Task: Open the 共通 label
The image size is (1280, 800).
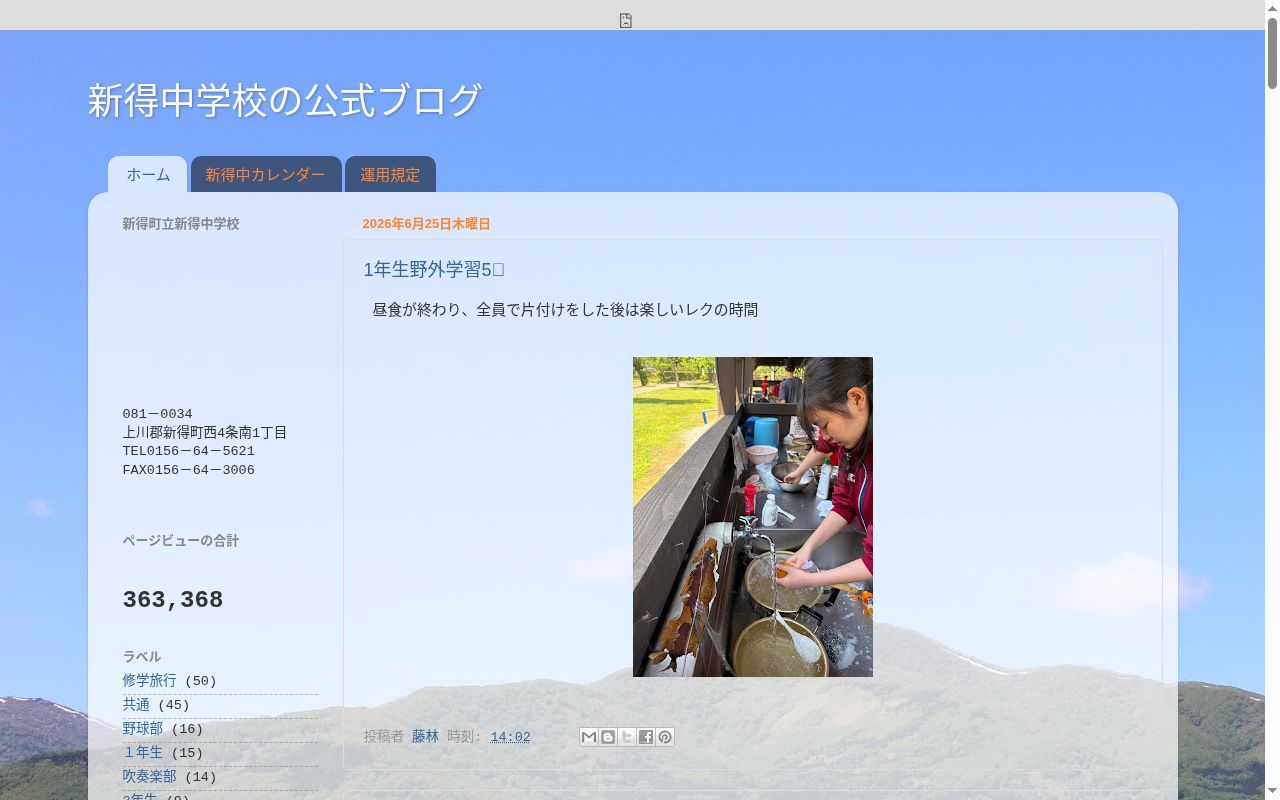Action: [x=136, y=704]
